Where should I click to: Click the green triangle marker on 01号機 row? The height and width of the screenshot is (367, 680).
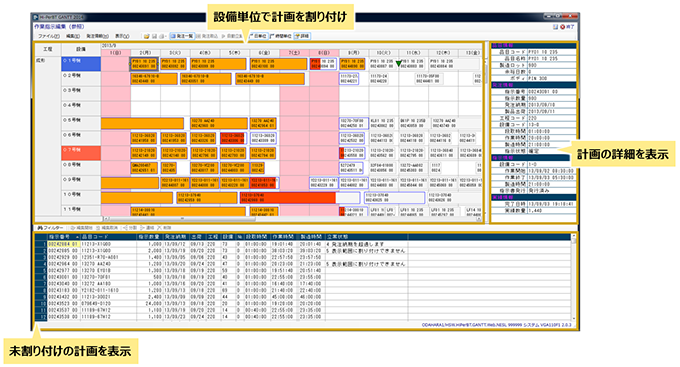[x=399, y=64]
